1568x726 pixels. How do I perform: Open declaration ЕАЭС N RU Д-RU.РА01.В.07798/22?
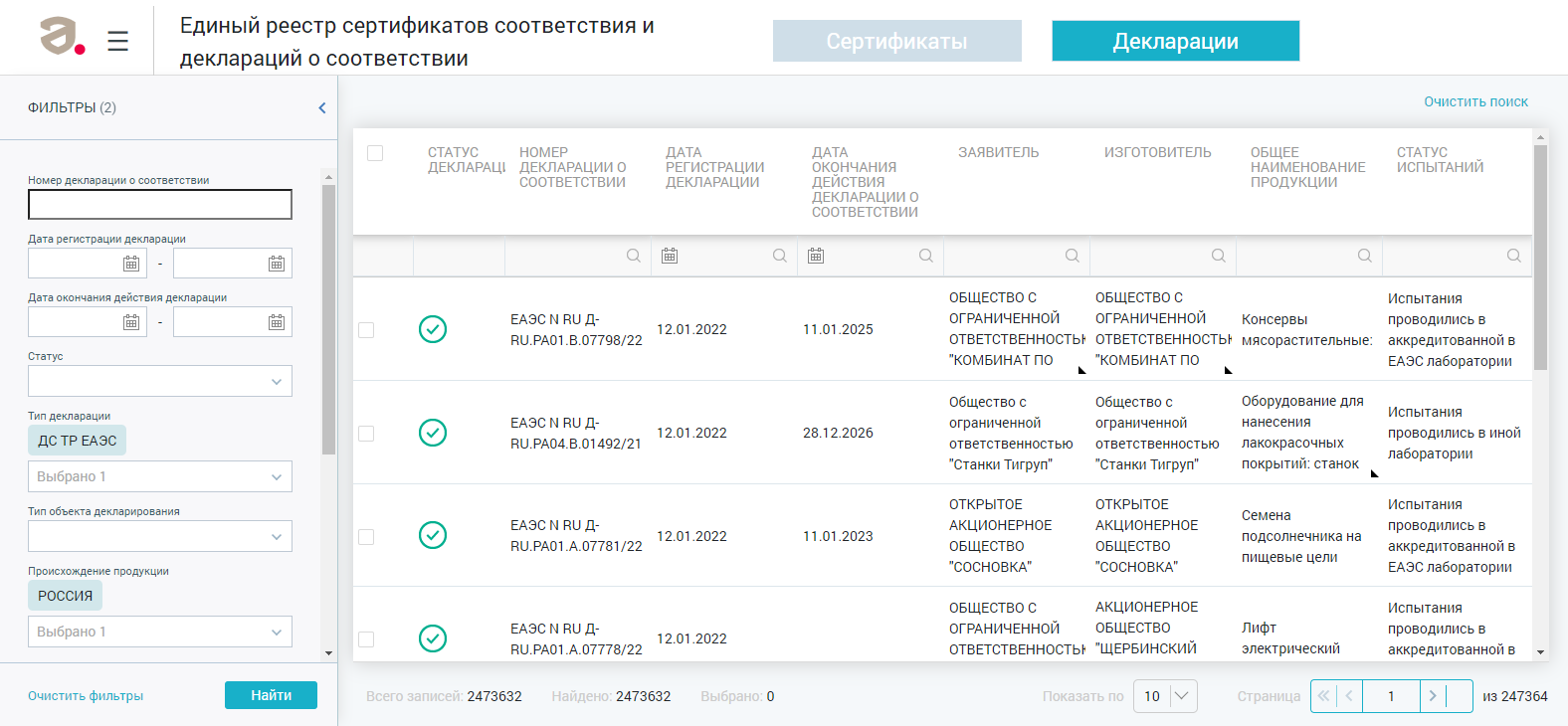point(576,330)
